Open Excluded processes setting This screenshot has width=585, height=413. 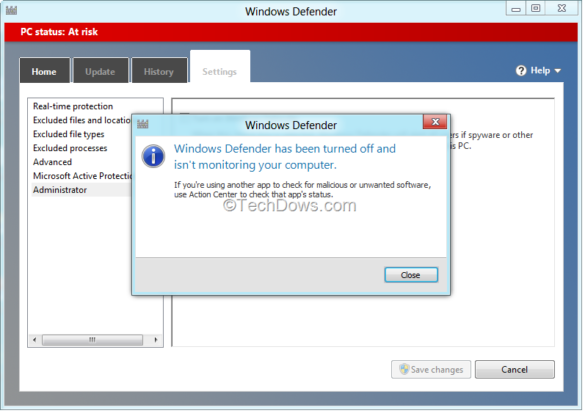coord(71,148)
